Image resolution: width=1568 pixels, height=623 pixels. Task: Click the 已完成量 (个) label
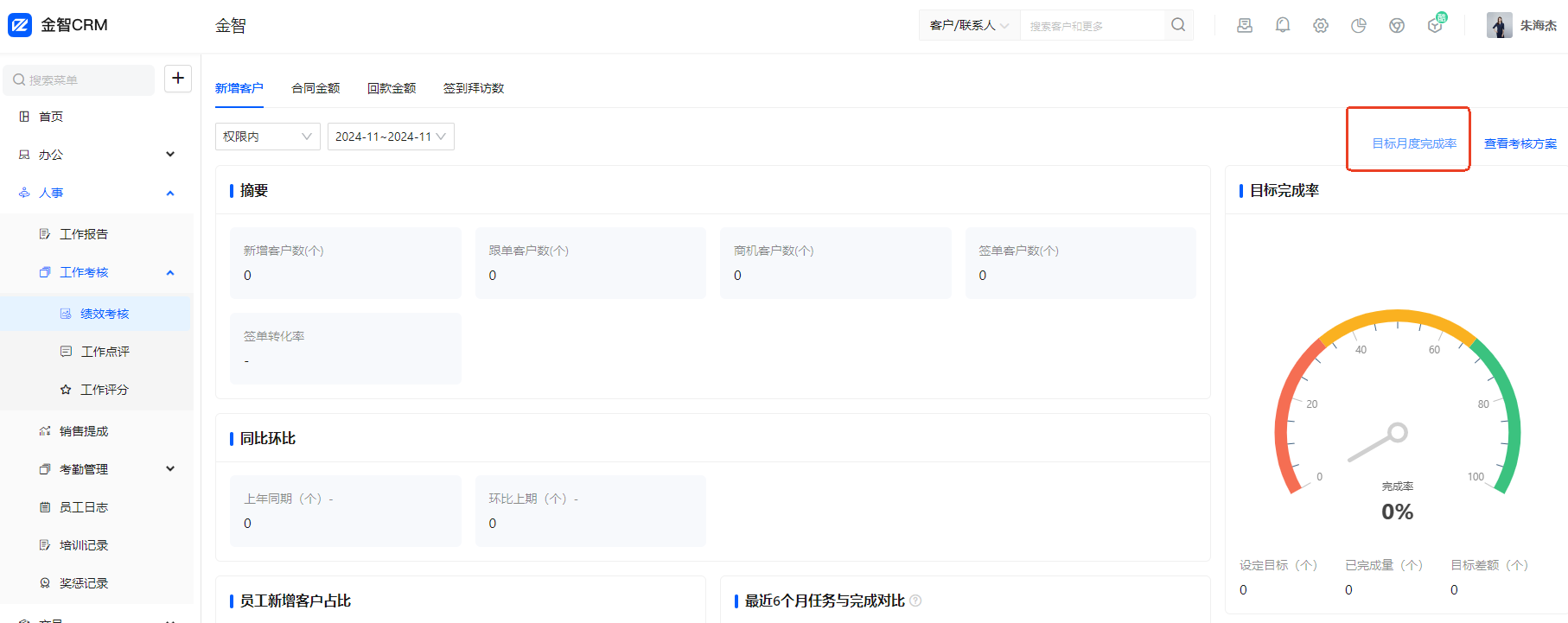click(1384, 565)
